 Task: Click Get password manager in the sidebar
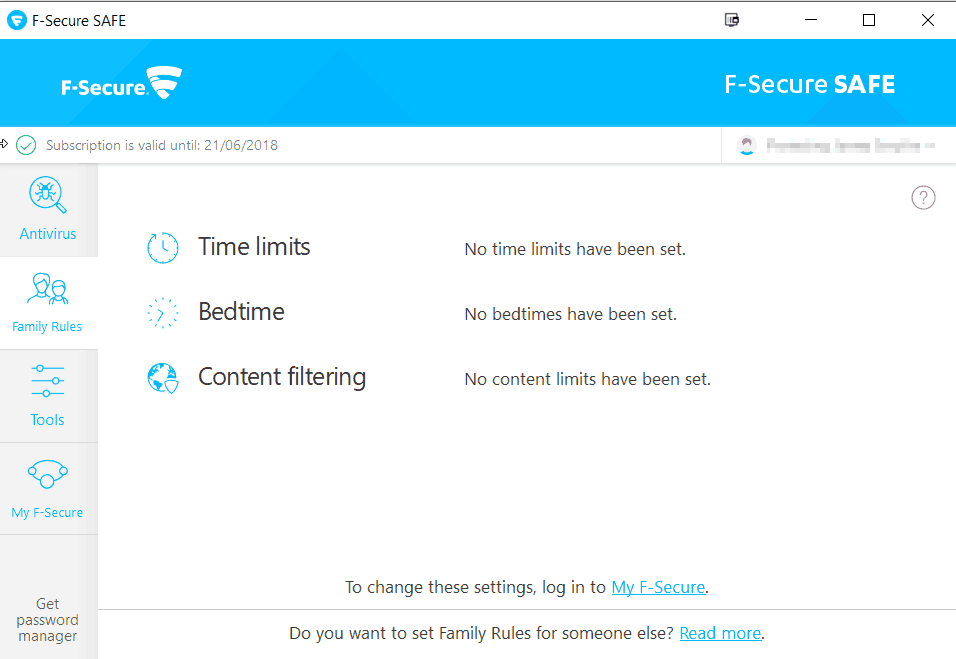coord(48,619)
